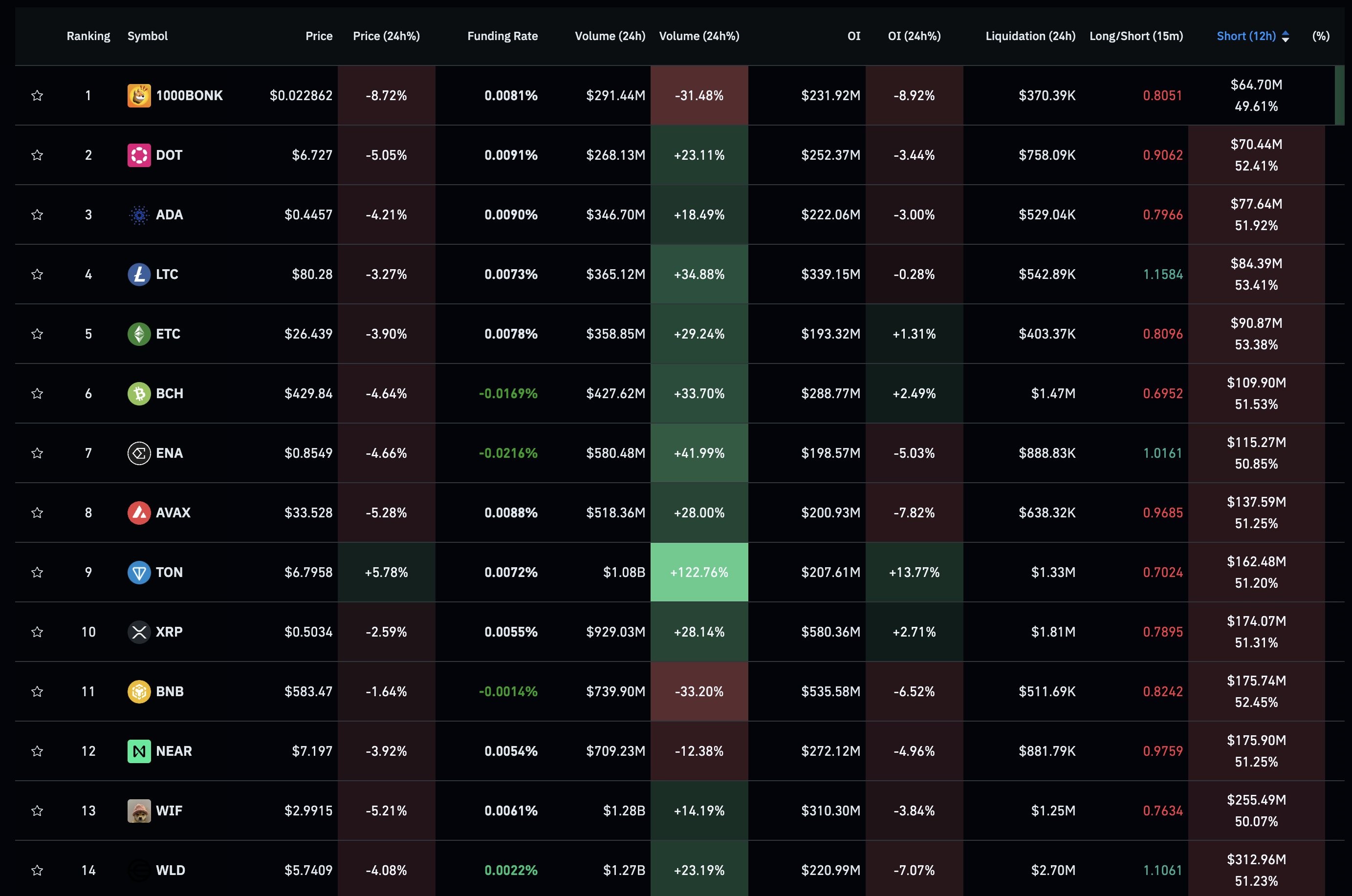This screenshot has width=1352, height=896.
Task: Click NEAR's $7.197 price
Action: click(x=312, y=751)
